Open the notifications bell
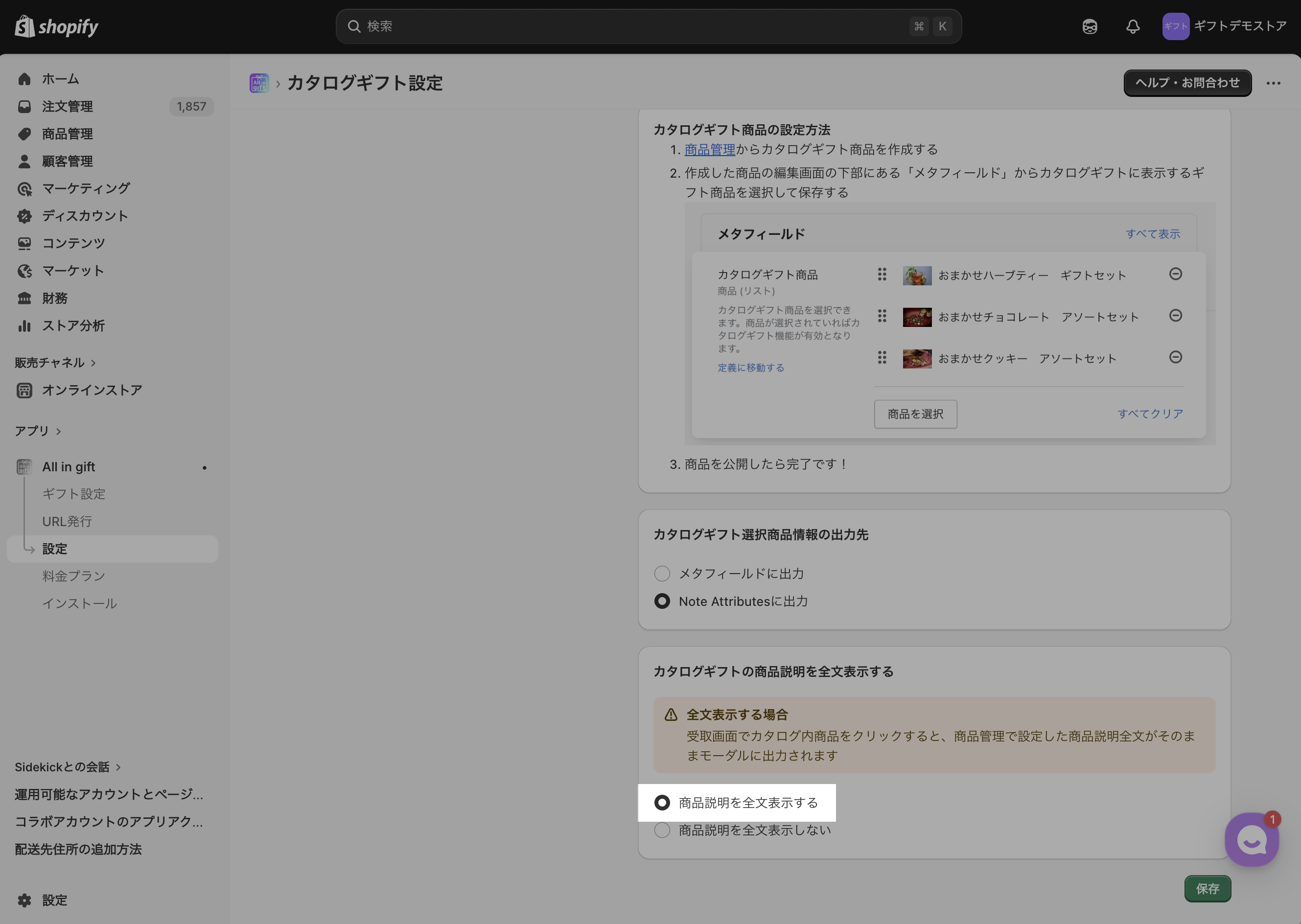This screenshot has width=1301, height=924. pyautogui.click(x=1133, y=26)
